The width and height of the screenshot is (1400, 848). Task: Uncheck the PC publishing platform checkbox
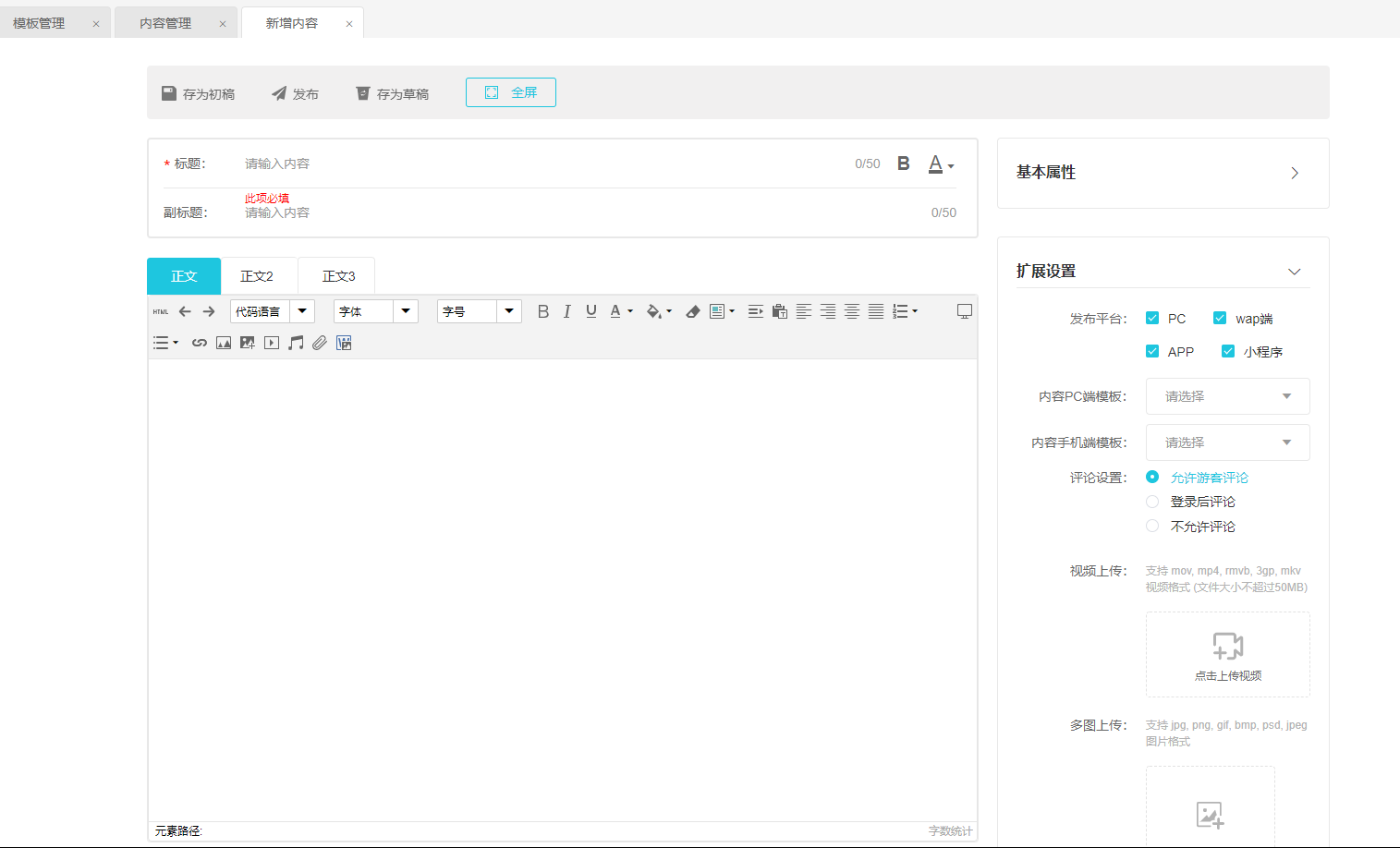[x=1152, y=319]
